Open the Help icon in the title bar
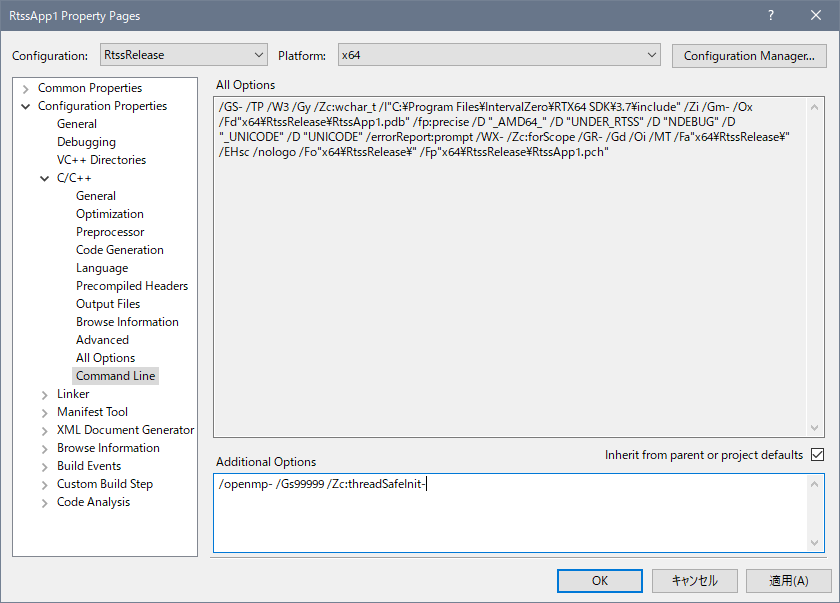This screenshot has width=840, height=603. pyautogui.click(x=770, y=15)
